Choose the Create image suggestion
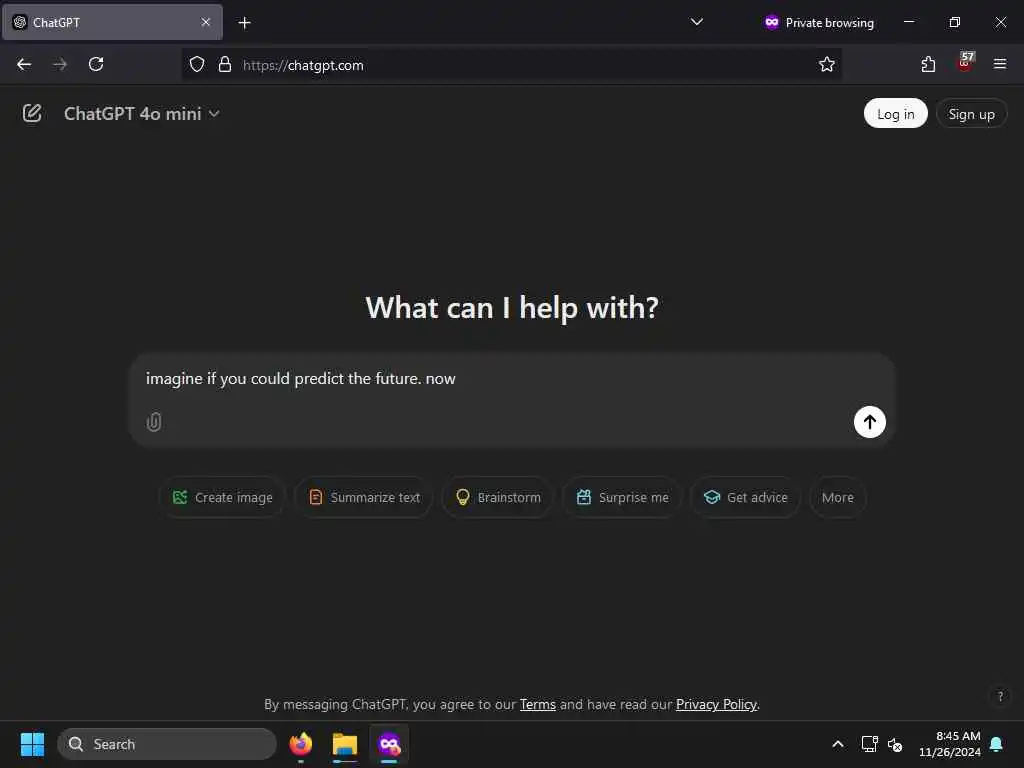Viewport: 1024px width, 768px height. point(222,498)
